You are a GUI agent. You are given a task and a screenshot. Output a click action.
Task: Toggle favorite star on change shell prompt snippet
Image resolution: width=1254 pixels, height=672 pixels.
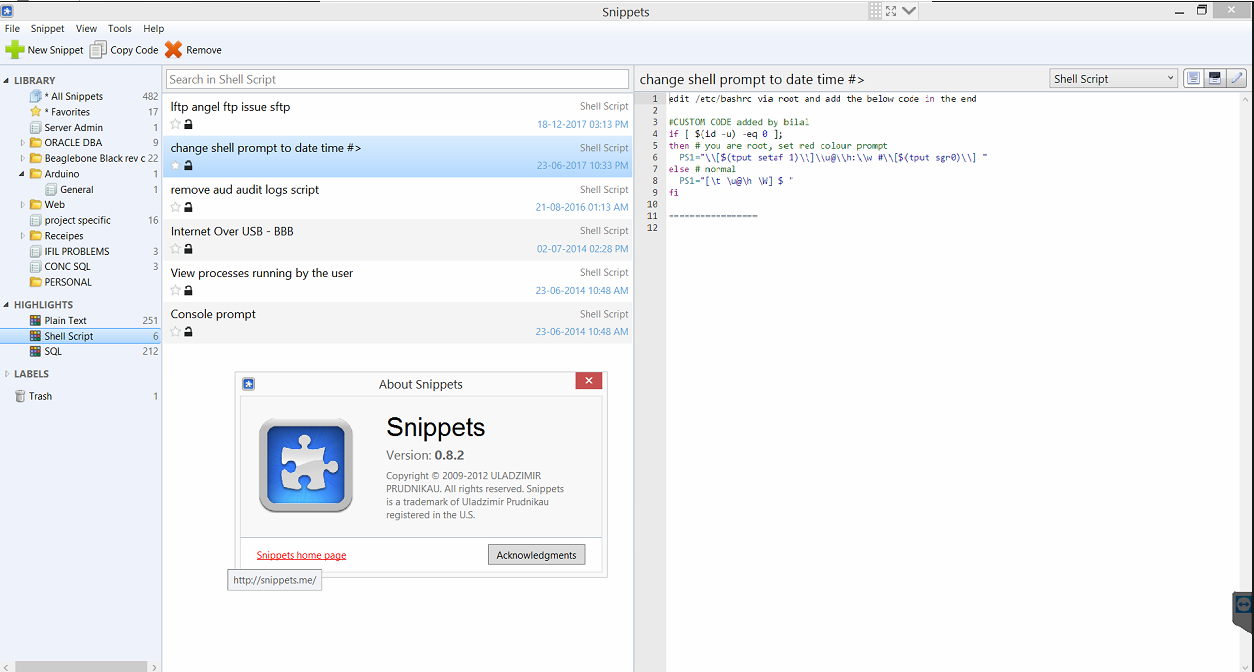tap(176, 166)
